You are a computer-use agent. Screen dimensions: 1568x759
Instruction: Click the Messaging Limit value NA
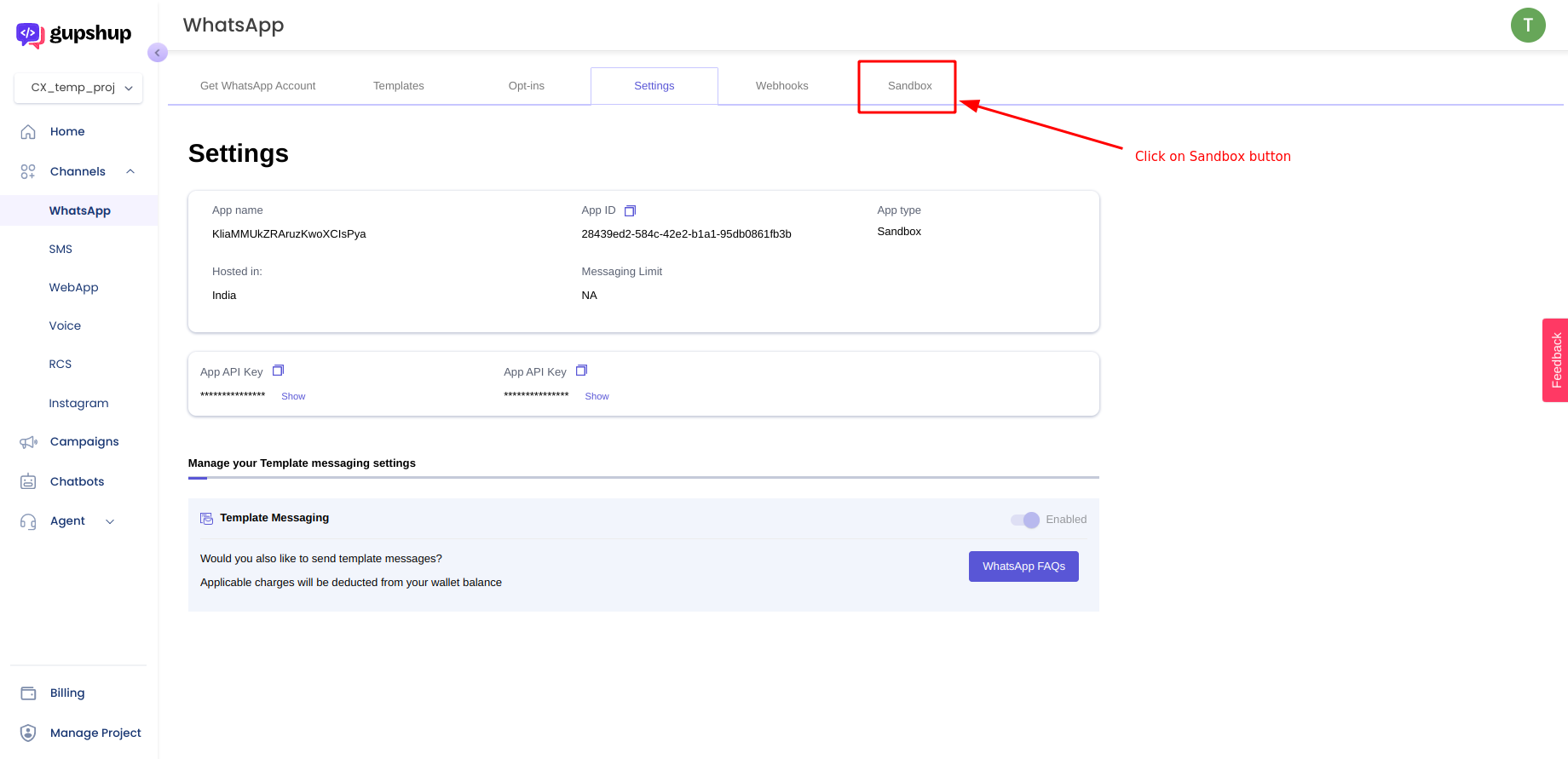(x=589, y=296)
